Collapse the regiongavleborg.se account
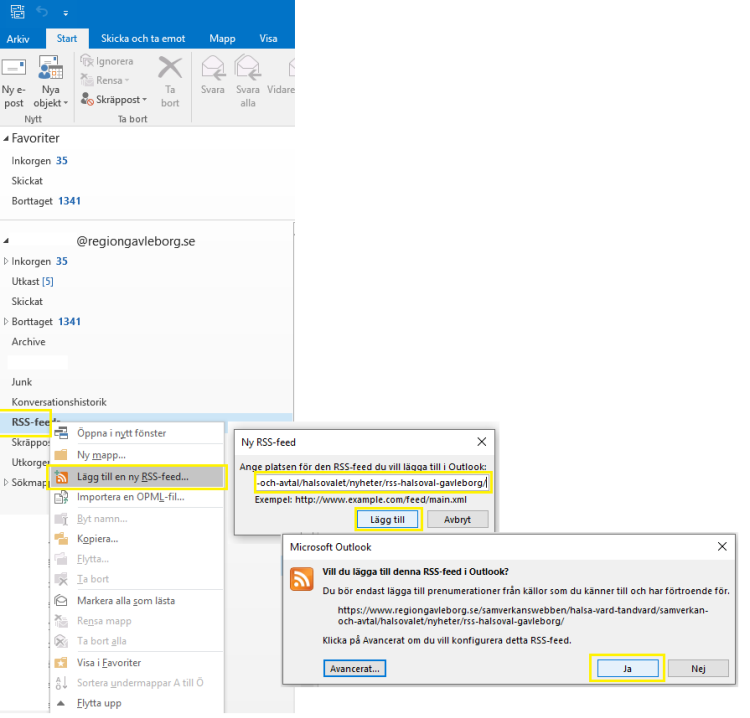Viewport: 750px width, 718px height. point(6,241)
